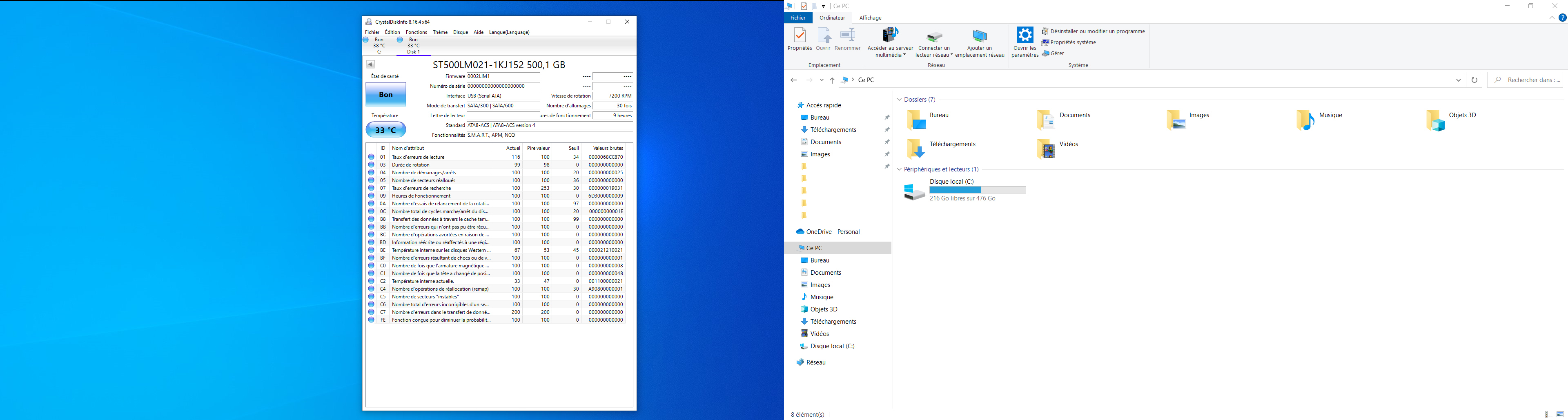Select the Heures de Fonctionnement attribute row
This screenshot has height=420, width=1568.
tap(496, 196)
